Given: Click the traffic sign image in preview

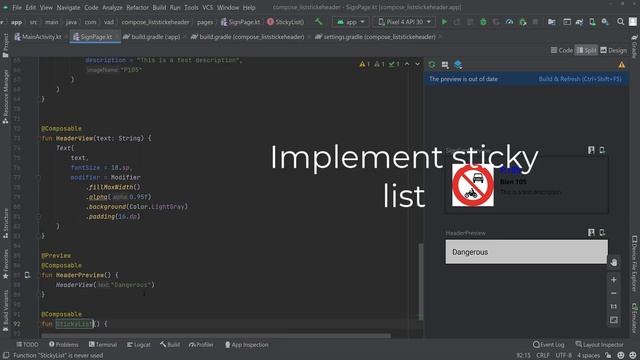Looking at the screenshot, I should [473, 185].
